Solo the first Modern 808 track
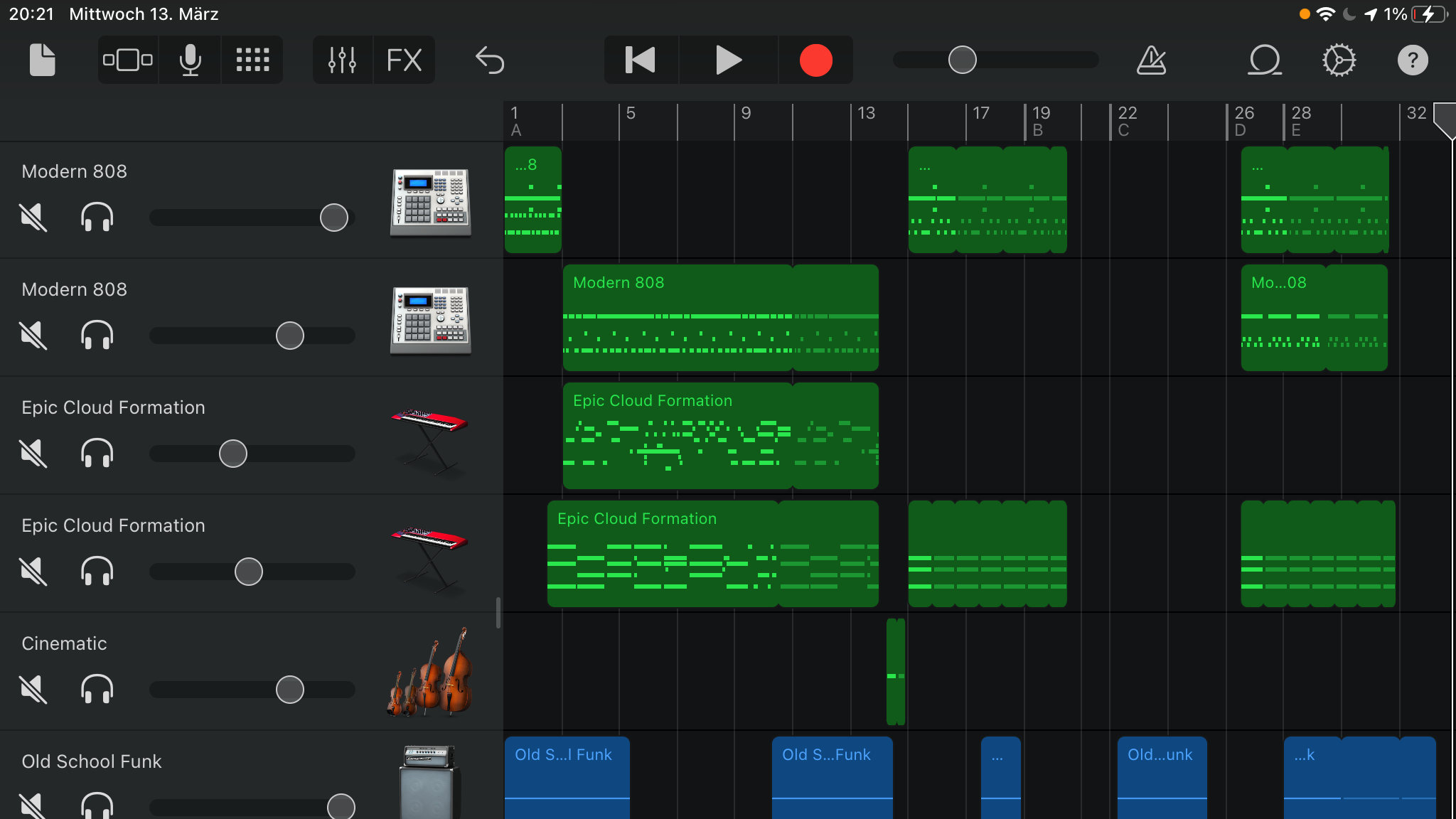Screen dimensions: 1456x819 (97, 217)
